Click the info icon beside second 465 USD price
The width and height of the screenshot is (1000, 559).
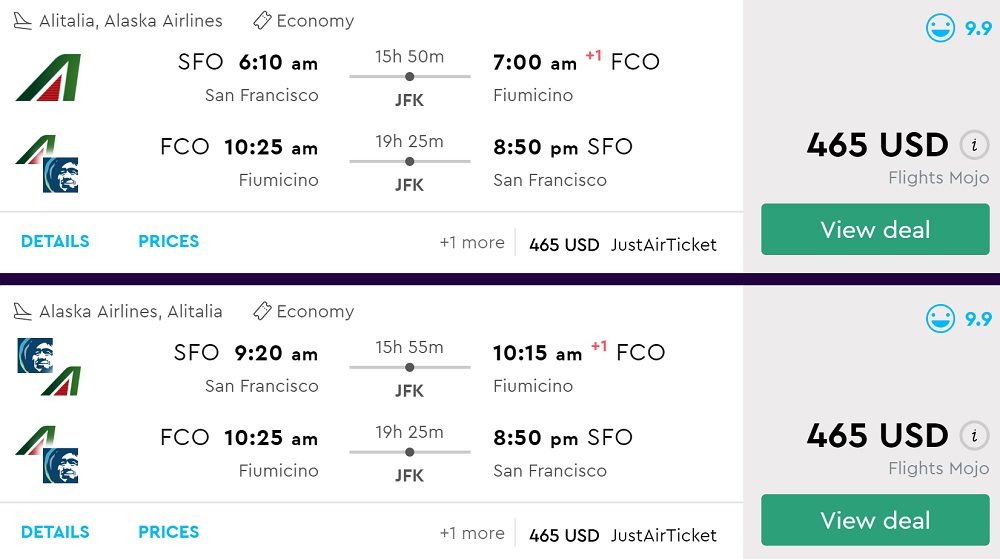pyautogui.click(x=974, y=437)
